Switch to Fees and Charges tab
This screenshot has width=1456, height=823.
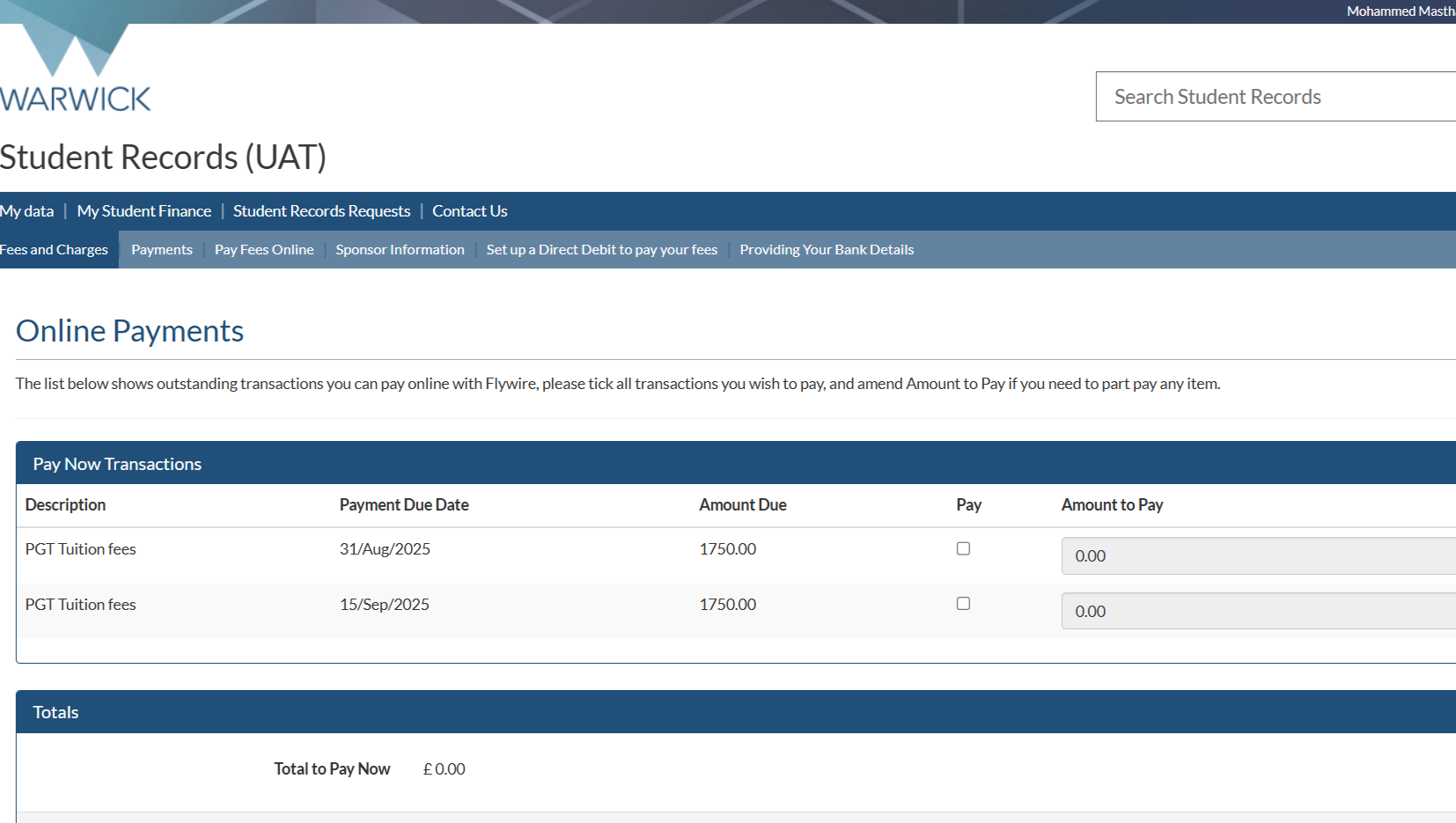click(x=55, y=250)
